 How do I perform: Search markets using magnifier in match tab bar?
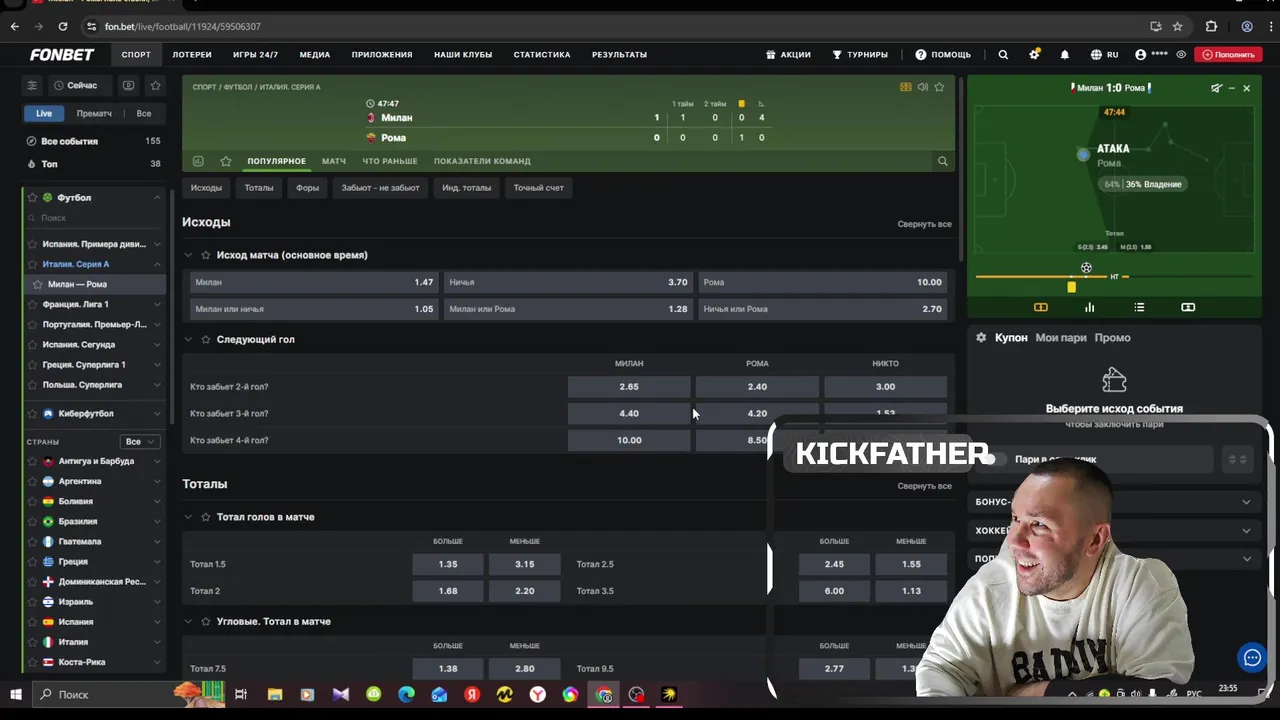coord(942,161)
